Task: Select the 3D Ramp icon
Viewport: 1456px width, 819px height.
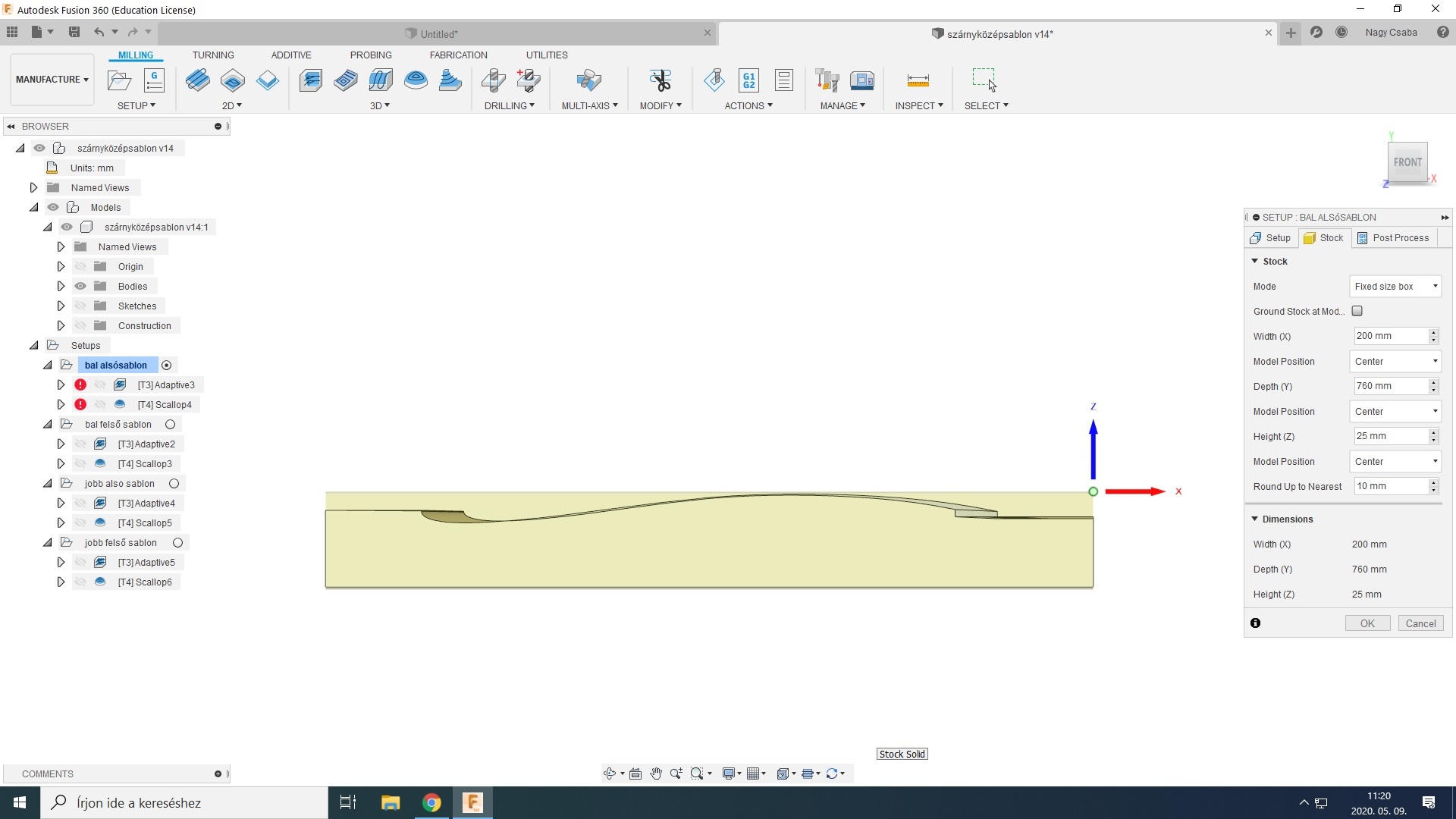Action: (x=450, y=80)
